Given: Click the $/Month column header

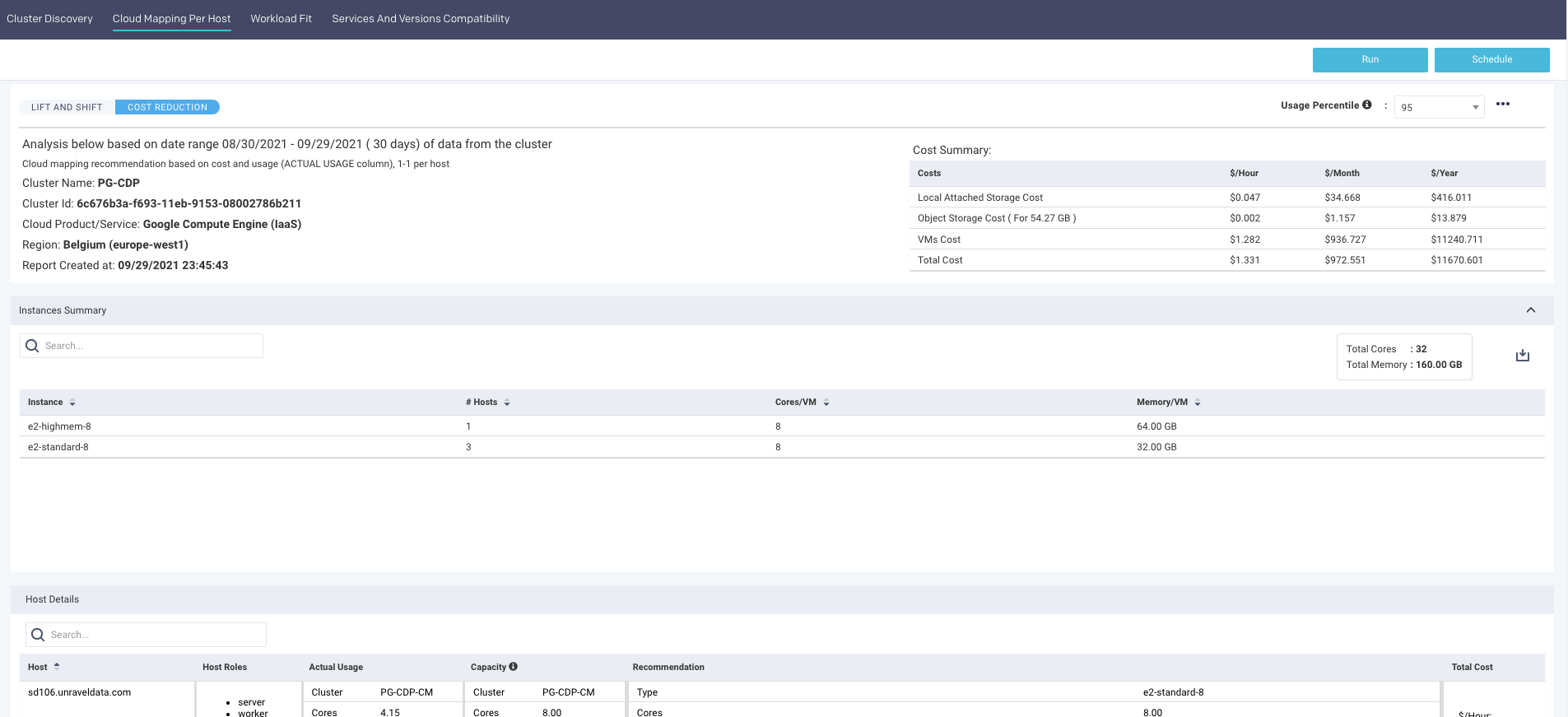Looking at the screenshot, I should 1342,173.
